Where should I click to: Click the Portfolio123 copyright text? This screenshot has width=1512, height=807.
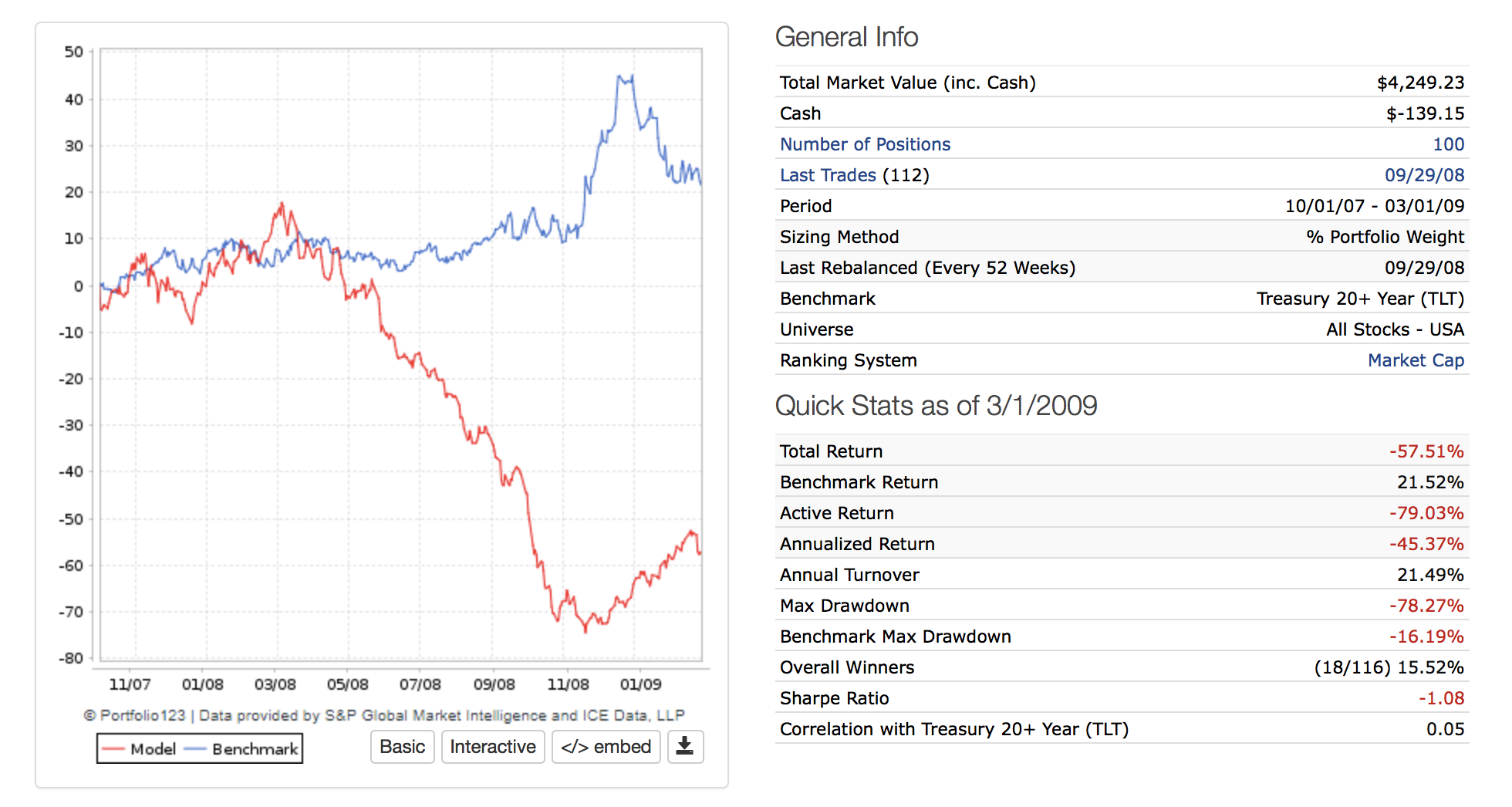383,715
